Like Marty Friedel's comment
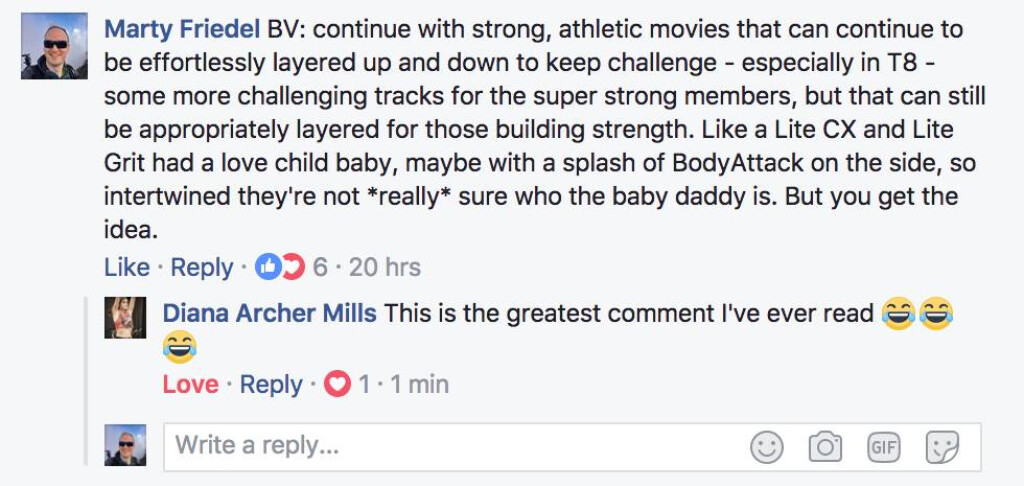 (x=126, y=267)
